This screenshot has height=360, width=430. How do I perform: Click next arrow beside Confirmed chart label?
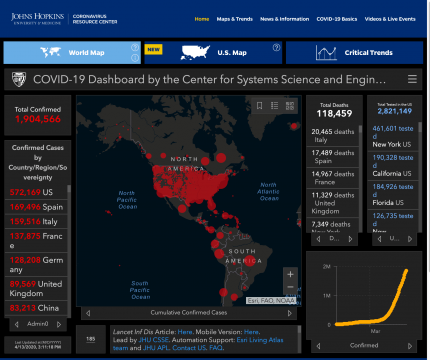[410, 346]
